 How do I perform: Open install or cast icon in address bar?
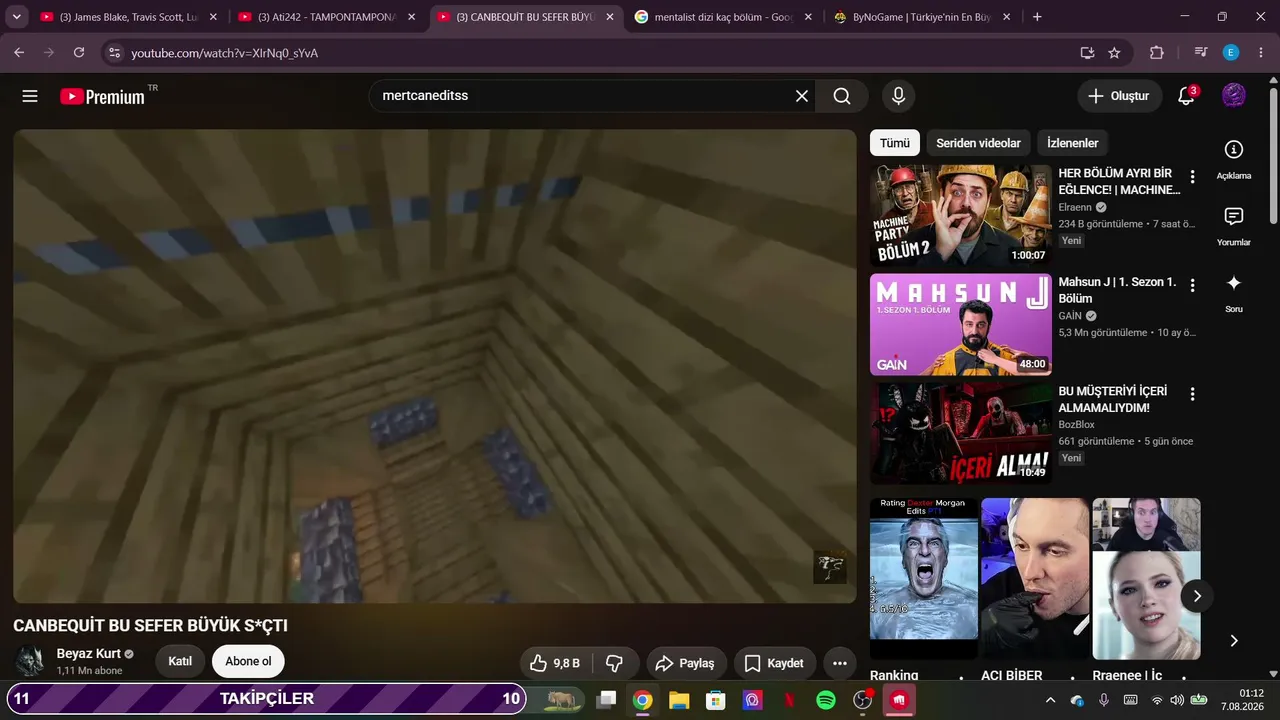[x=1087, y=53]
